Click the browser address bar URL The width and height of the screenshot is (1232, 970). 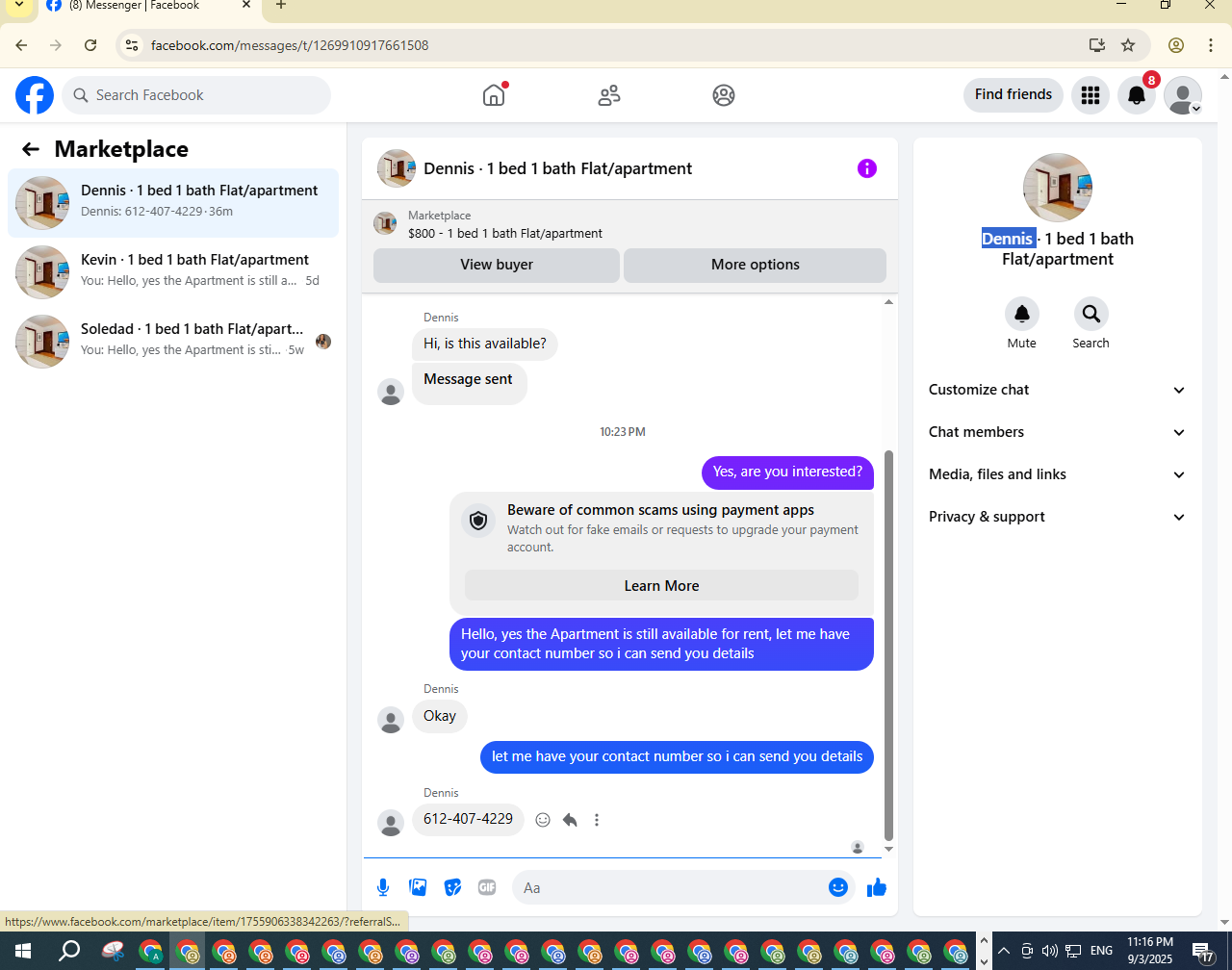point(290,45)
